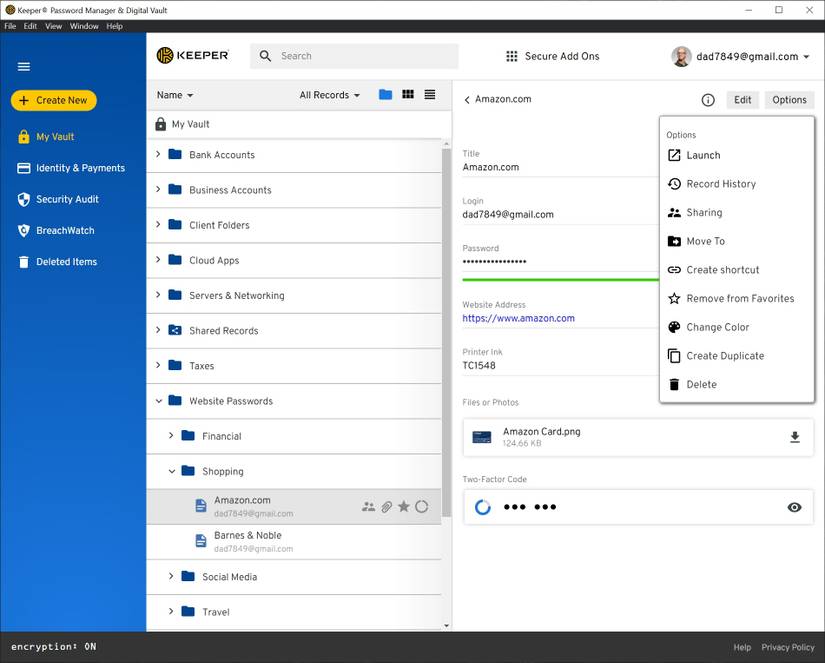825x663 pixels.
Task: Select Create Duplicate option
Action: (x=737, y=356)
